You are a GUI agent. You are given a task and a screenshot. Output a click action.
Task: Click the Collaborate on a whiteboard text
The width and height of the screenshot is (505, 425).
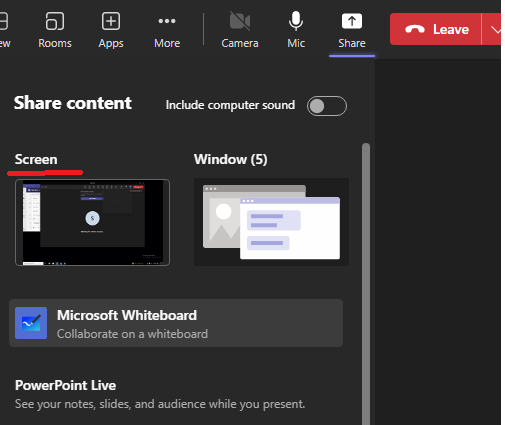(132, 334)
